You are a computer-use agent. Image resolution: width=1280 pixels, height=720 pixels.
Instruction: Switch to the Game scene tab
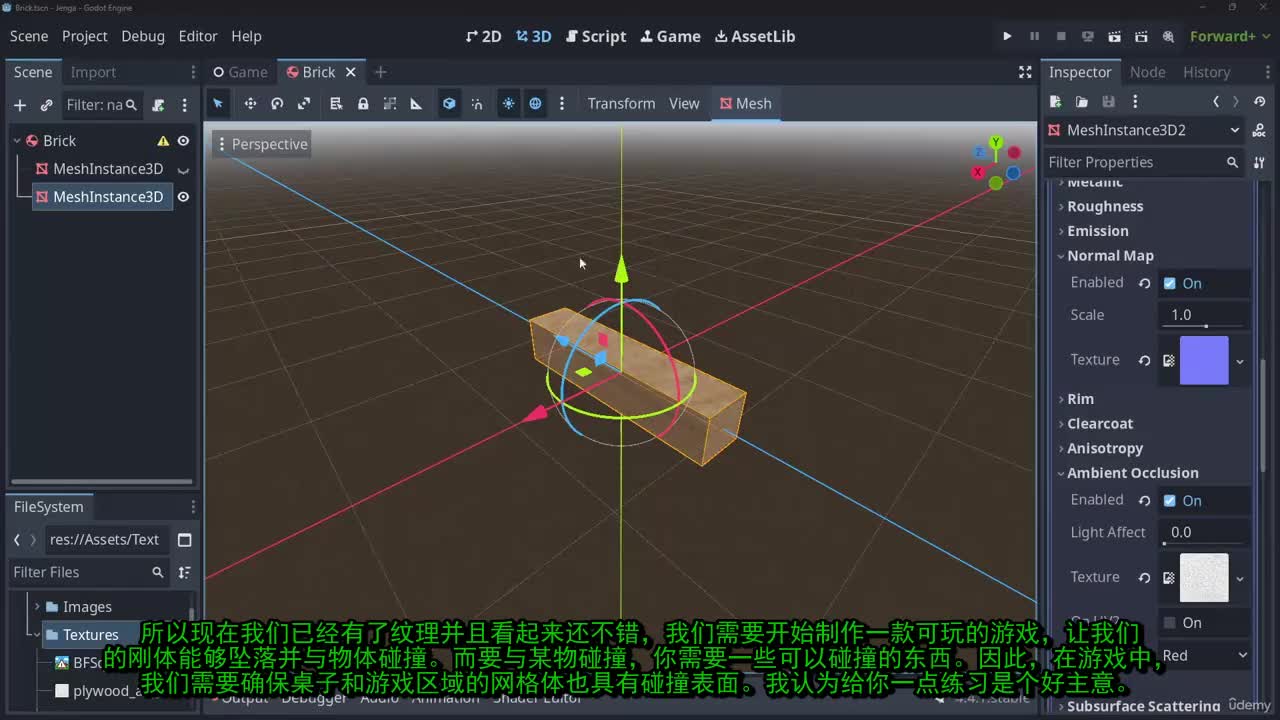click(x=240, y=72)
